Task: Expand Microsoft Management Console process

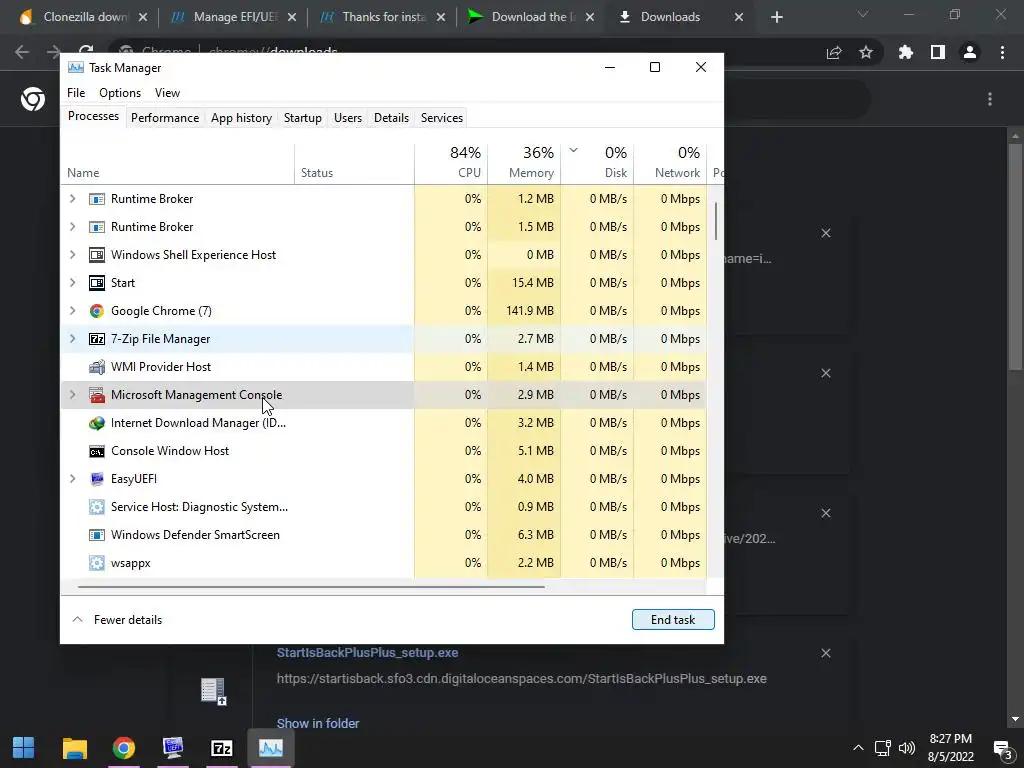Action: (72, 394)
